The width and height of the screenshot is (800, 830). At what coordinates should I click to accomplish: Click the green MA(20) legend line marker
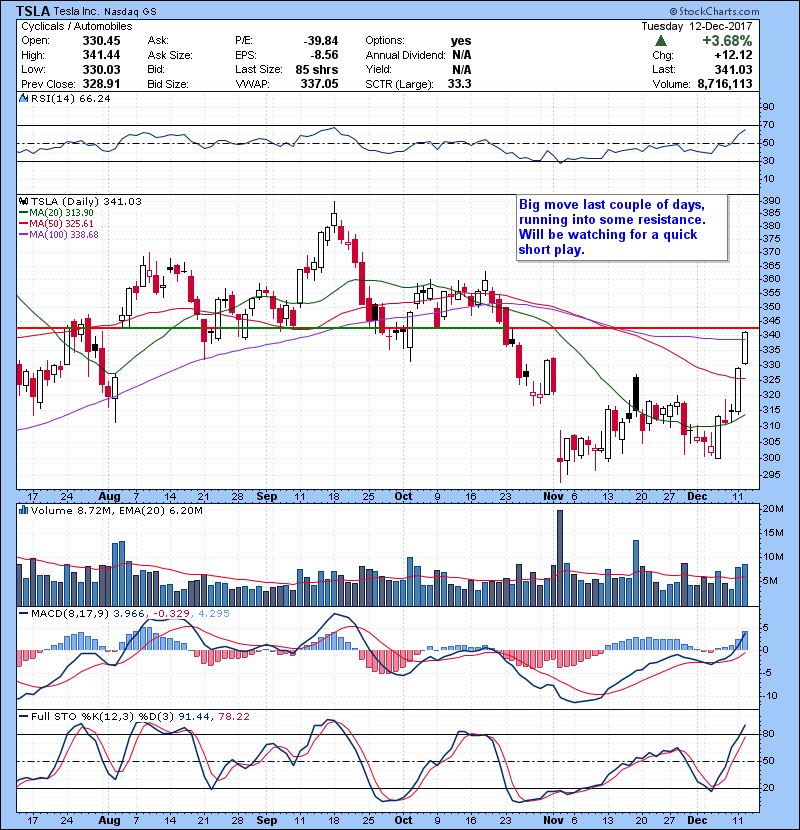pos(23,213)
